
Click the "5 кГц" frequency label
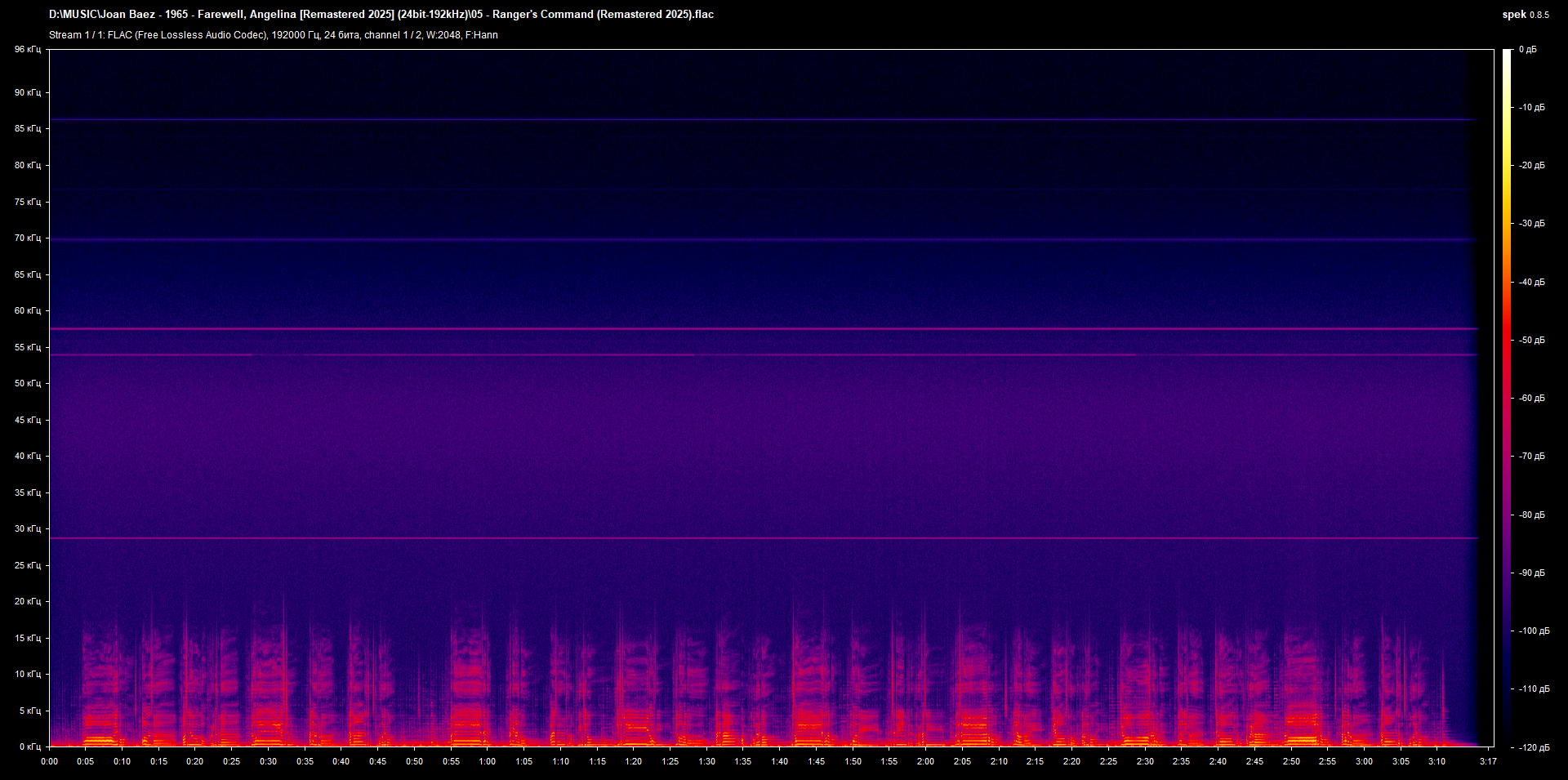pos(30,711)
